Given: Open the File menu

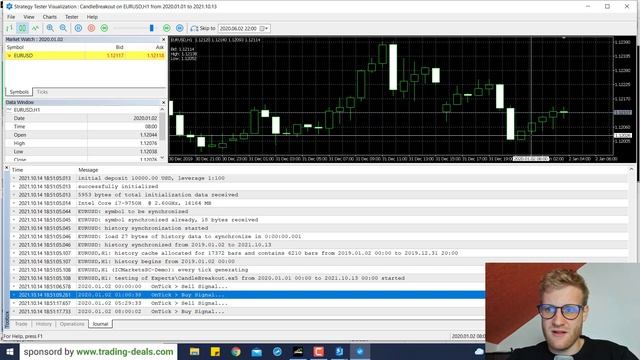Looking at the screenshot, I should click(11, 17).
